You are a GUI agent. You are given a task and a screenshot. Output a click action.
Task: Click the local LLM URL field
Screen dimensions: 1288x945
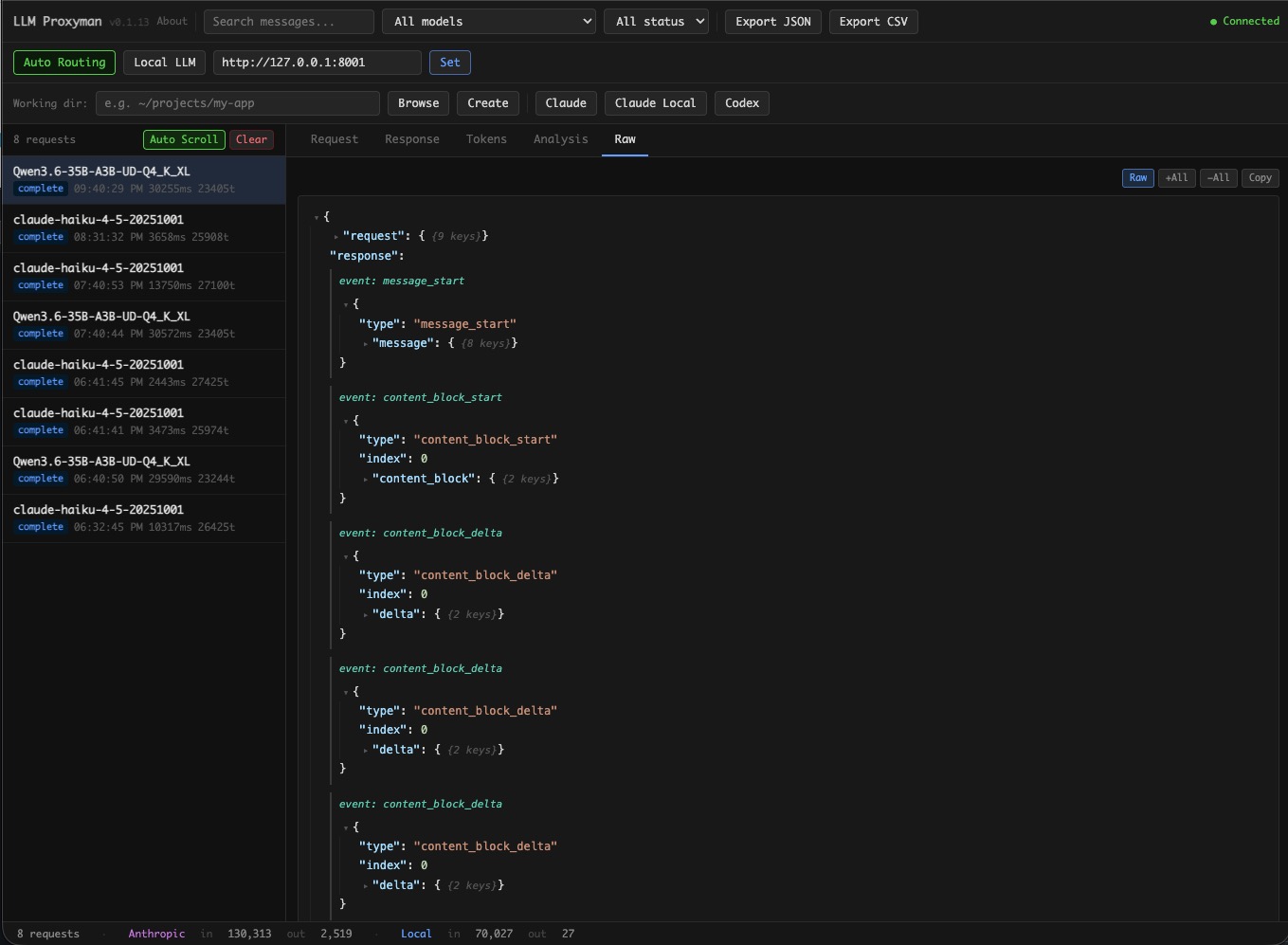[x=317, y=63]
